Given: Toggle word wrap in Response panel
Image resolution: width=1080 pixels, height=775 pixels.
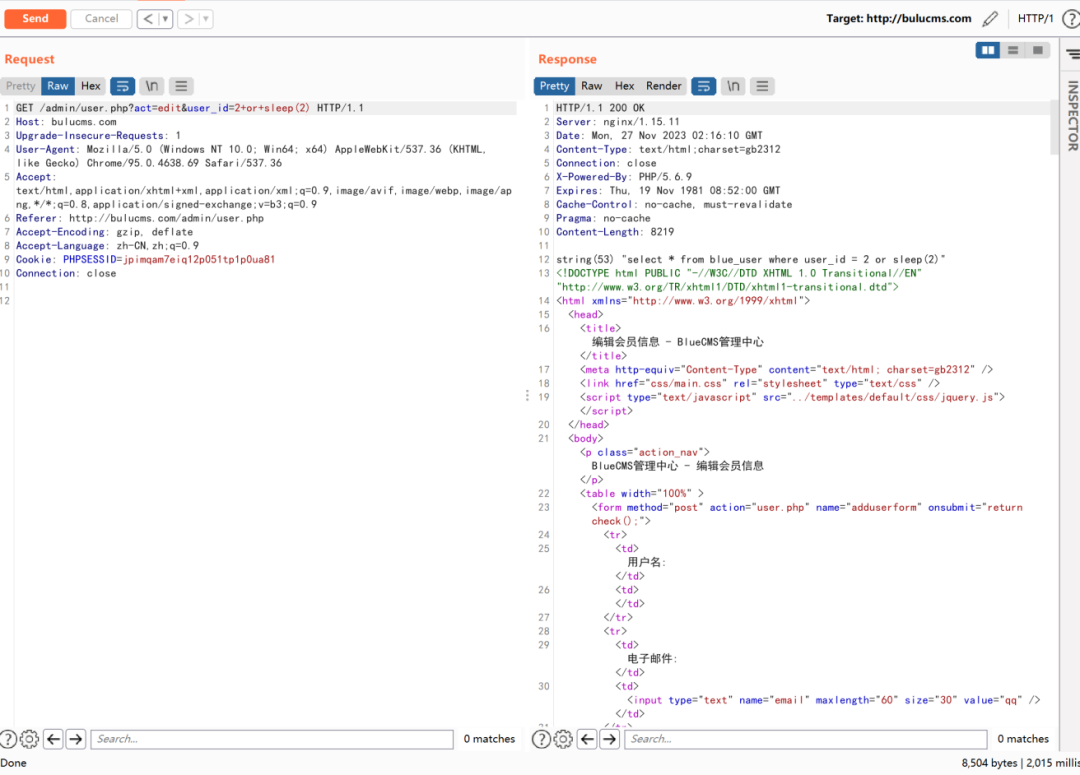Looking at the screenshot, I should coord(704,86).
